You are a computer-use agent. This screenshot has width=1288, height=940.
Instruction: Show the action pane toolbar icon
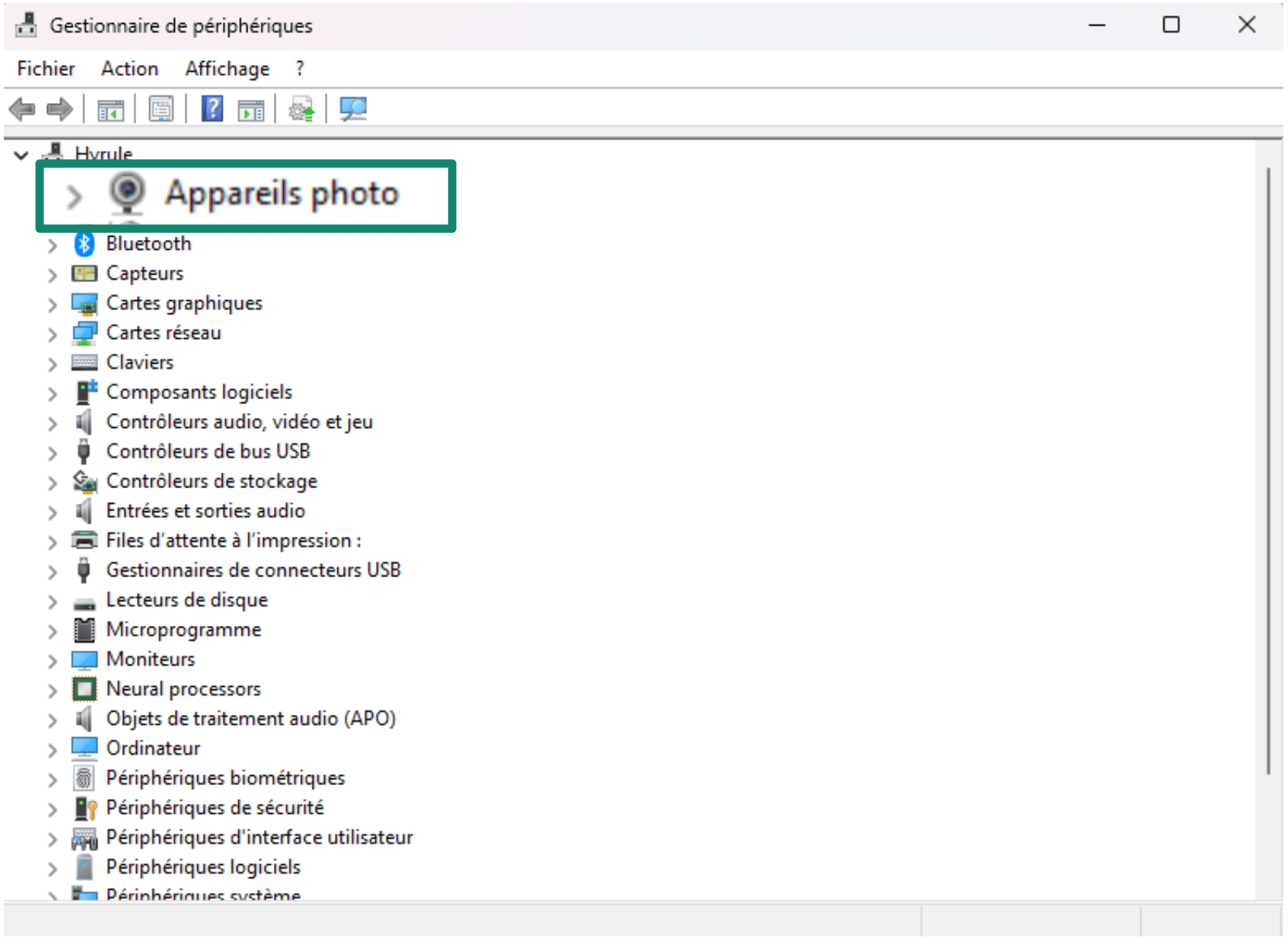[249, 108]
